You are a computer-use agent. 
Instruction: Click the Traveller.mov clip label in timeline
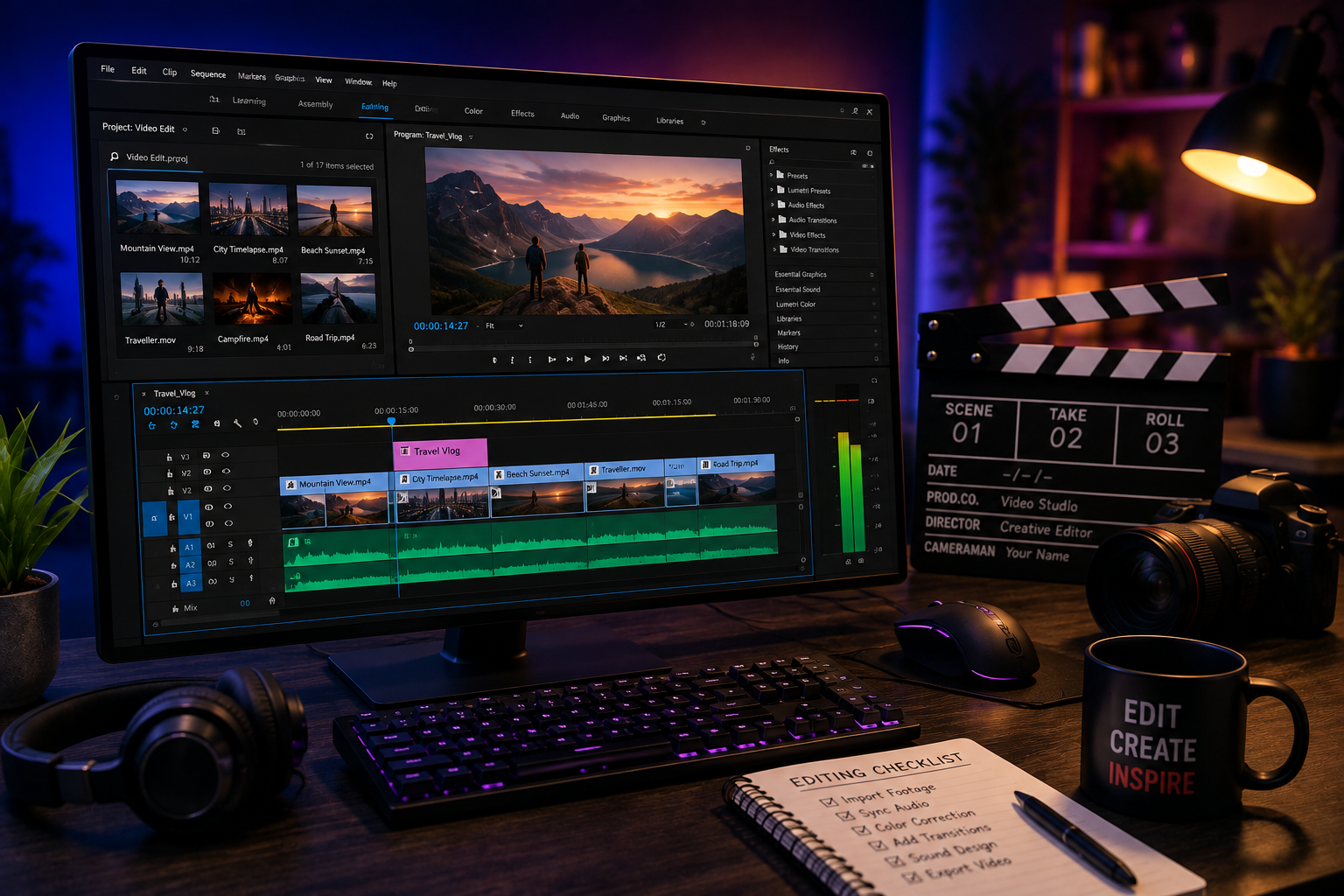point(624,469)
